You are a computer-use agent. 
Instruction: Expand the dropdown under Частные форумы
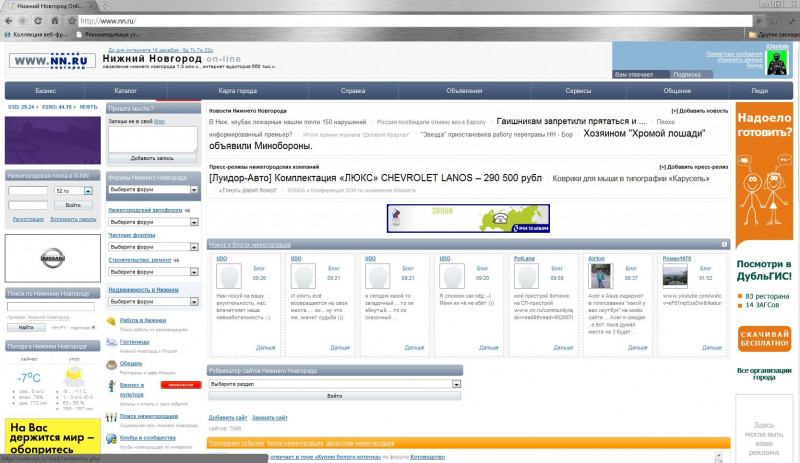pyautogui.click(x=194, y=247)
